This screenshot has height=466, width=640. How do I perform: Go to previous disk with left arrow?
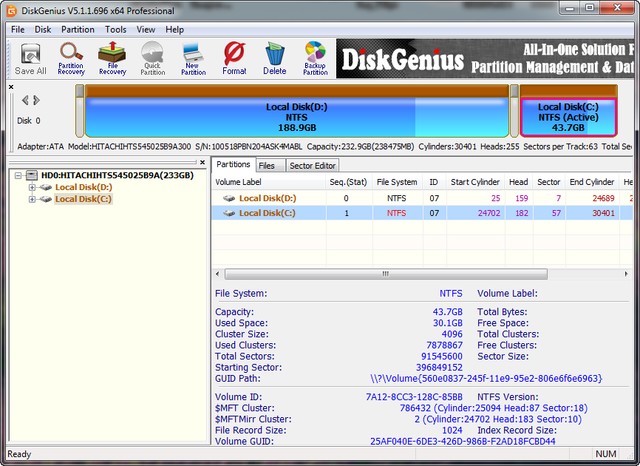(x=25, y=100)
